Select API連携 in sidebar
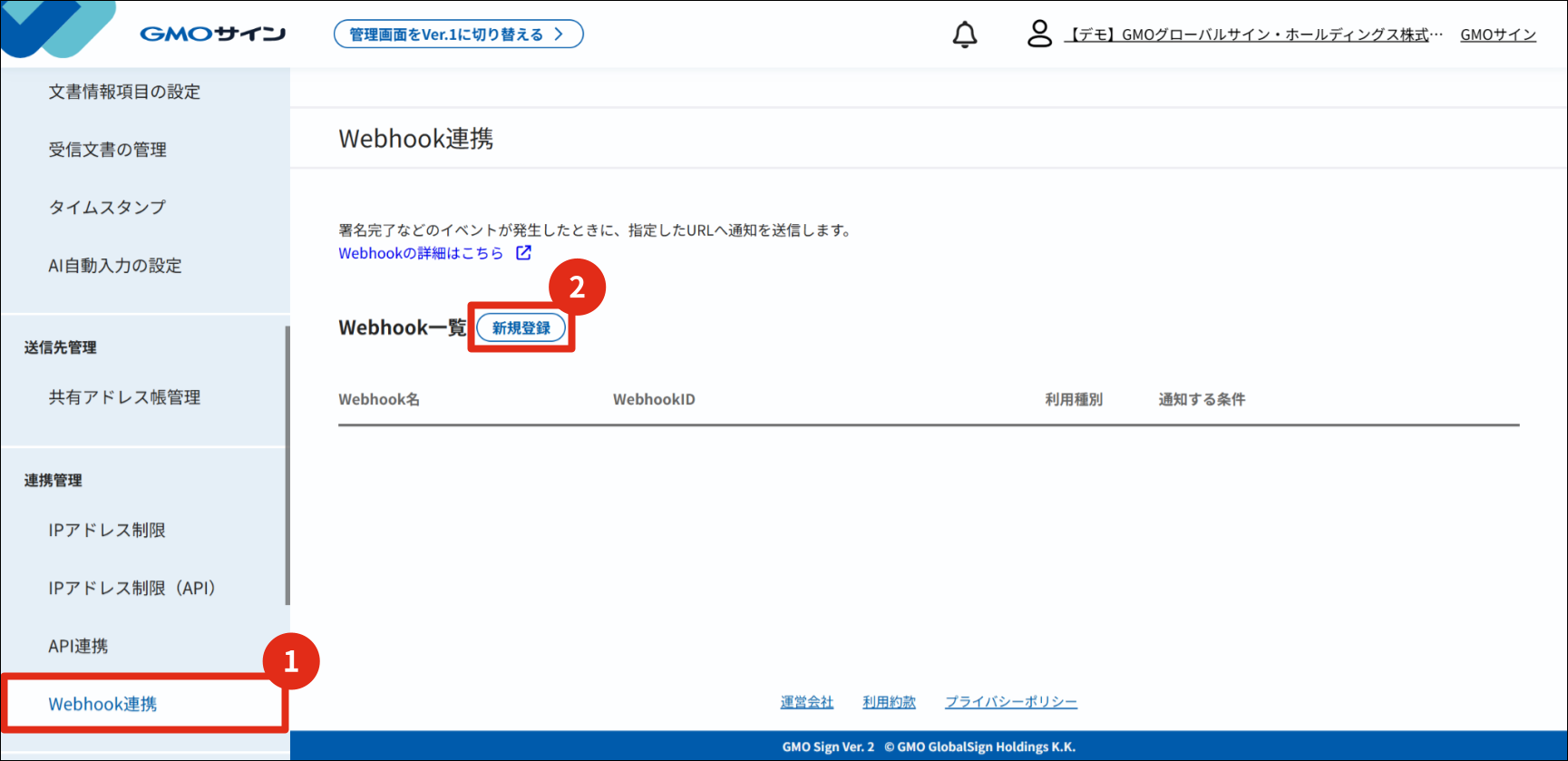The height and width of the screenshot is (761, 1568). pos(78,647)
